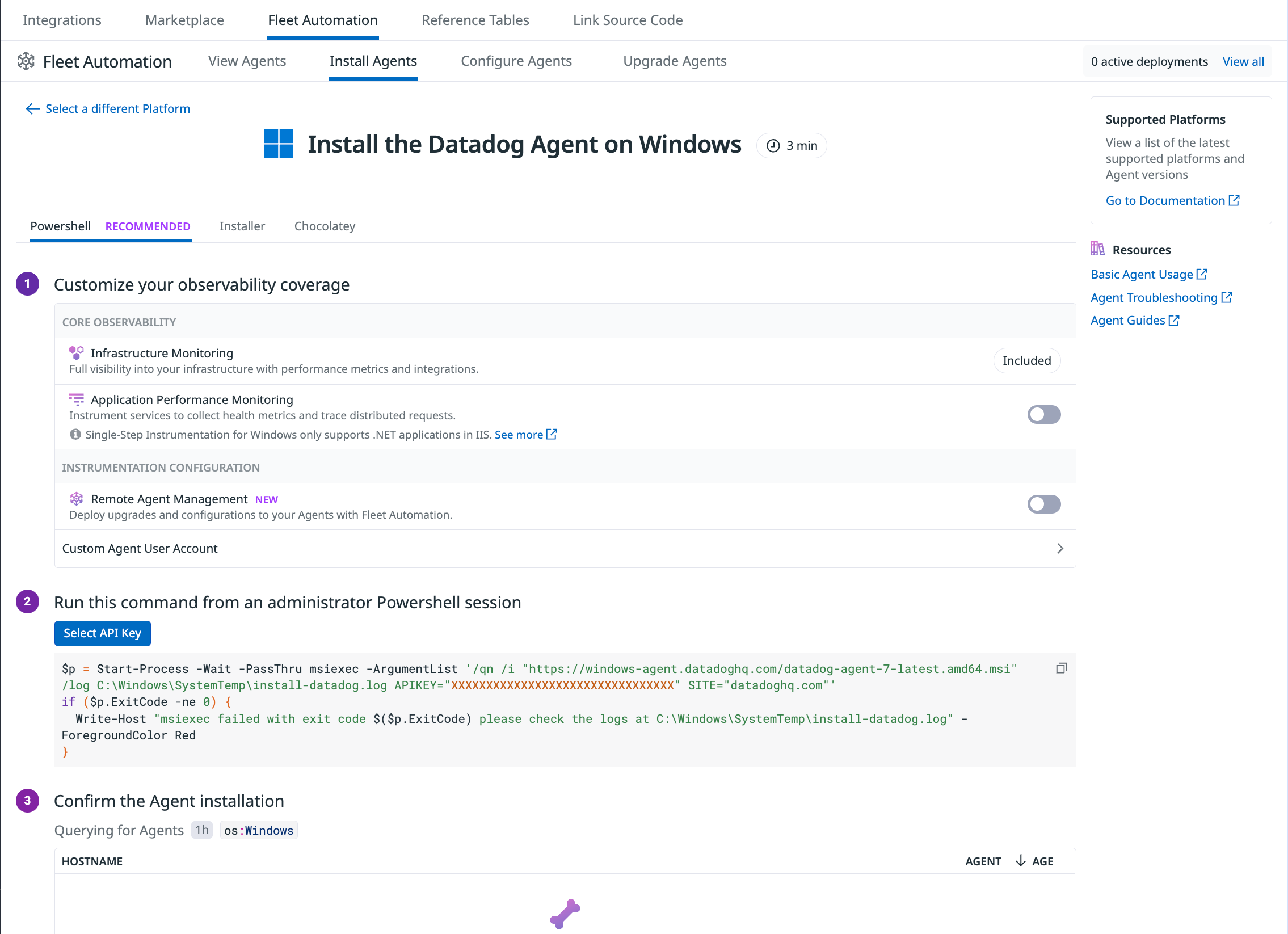Click the info icon next to Single-Step Instrumentation
The width and height of the screenshot is (1288, 934).
(75, 434)
